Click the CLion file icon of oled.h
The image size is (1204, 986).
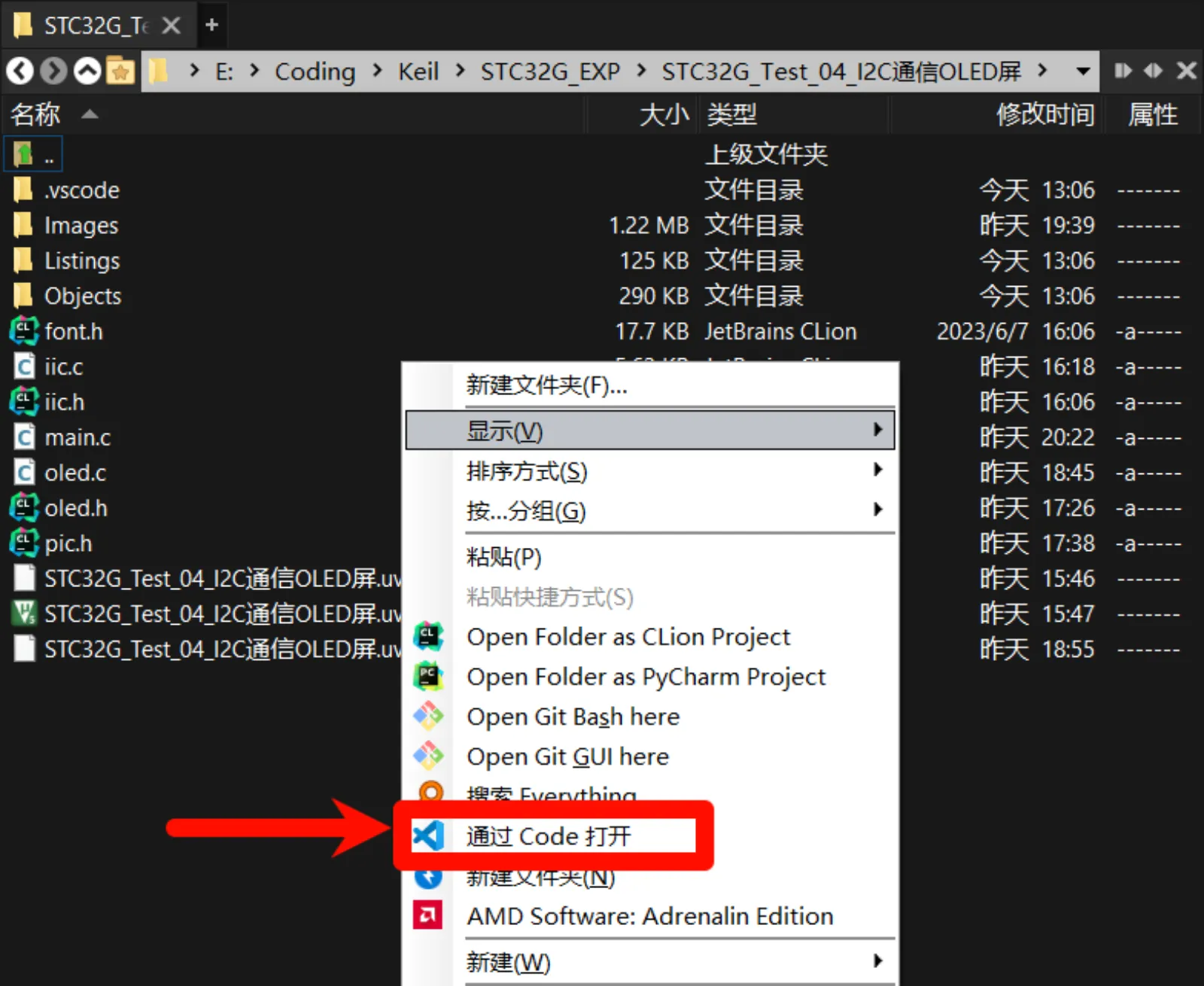click(x=23, y=507)
